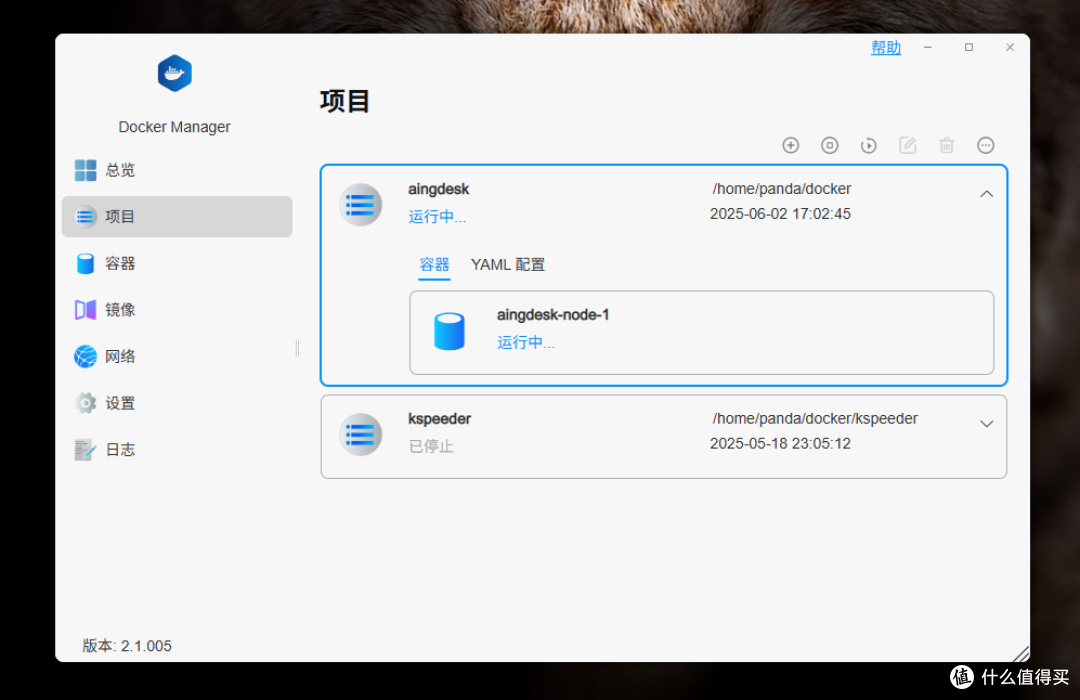Click the notepad icon beside 日志
Image resolution: width=1080 pixels, height=700 pixels.
click(x=85, y=450)
